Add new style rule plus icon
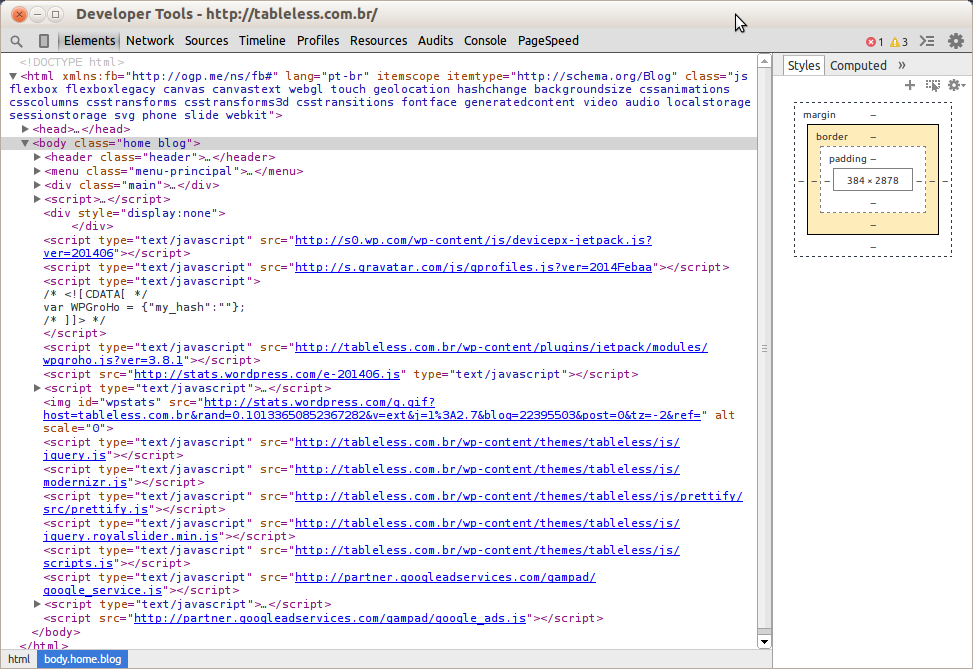The height and width of the screenshot is (669, 973). tap(910, 85)
